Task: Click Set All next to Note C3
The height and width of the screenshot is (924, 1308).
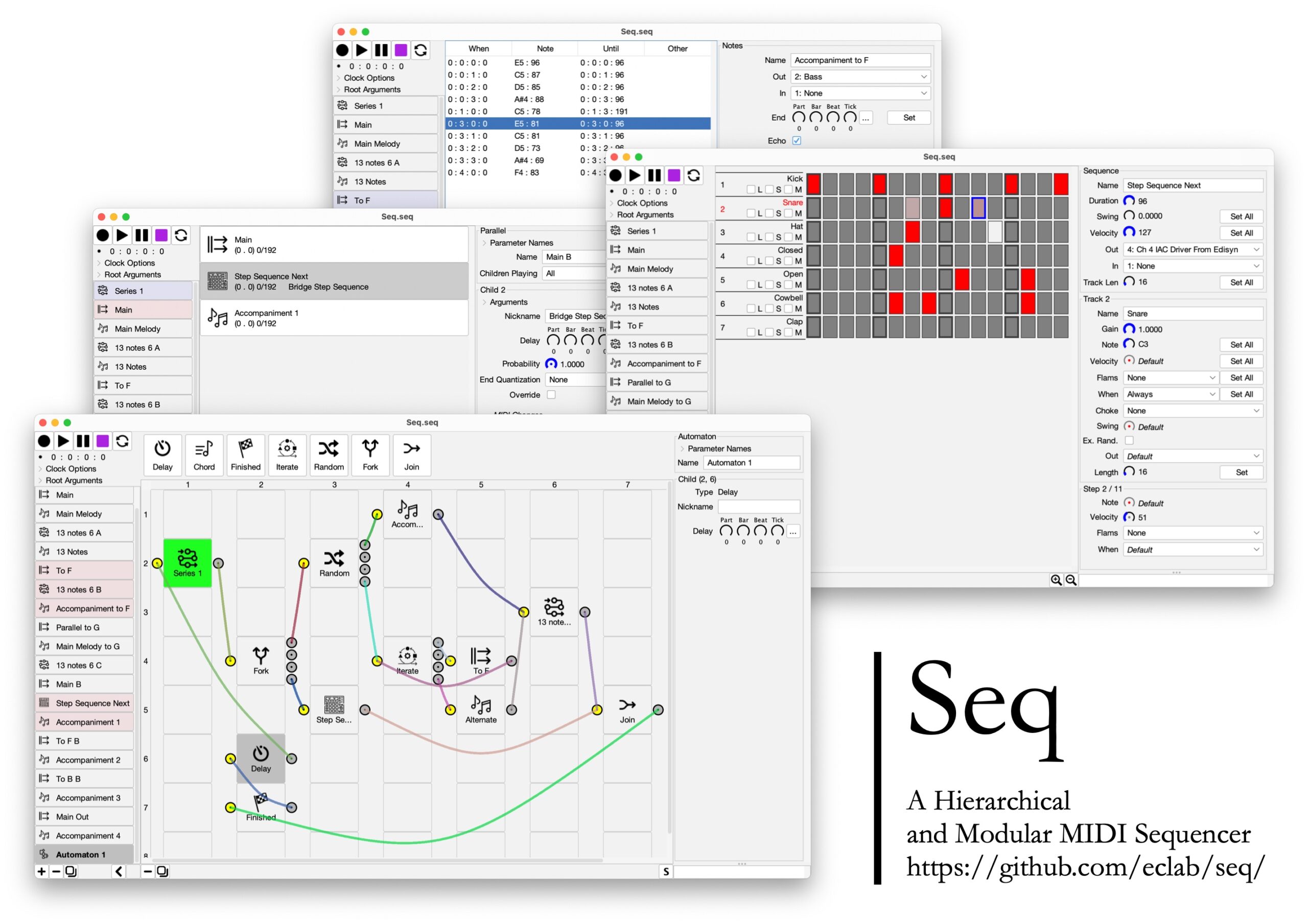Action: click(1242, 345)
